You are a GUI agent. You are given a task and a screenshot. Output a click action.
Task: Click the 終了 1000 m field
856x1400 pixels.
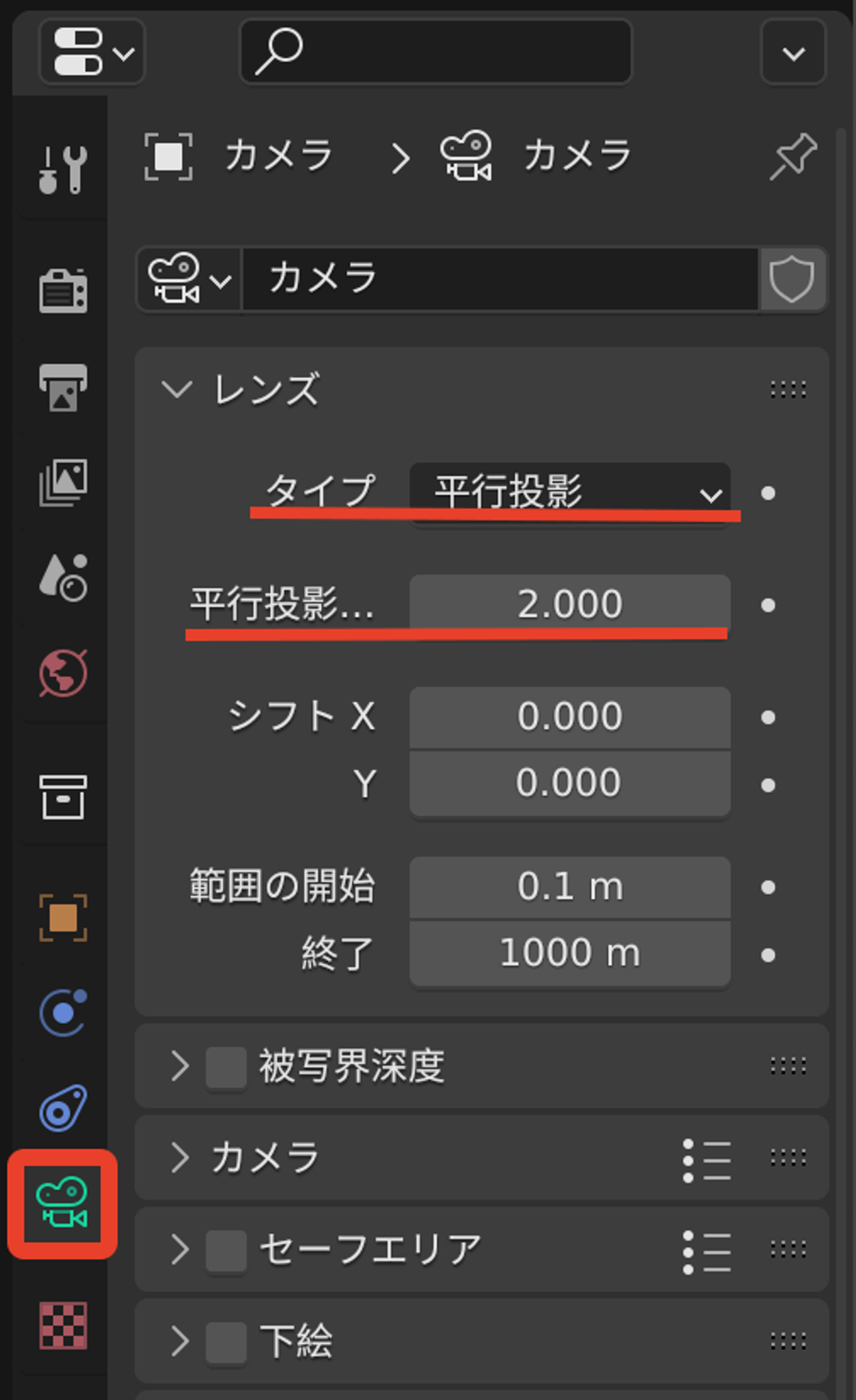570,953
